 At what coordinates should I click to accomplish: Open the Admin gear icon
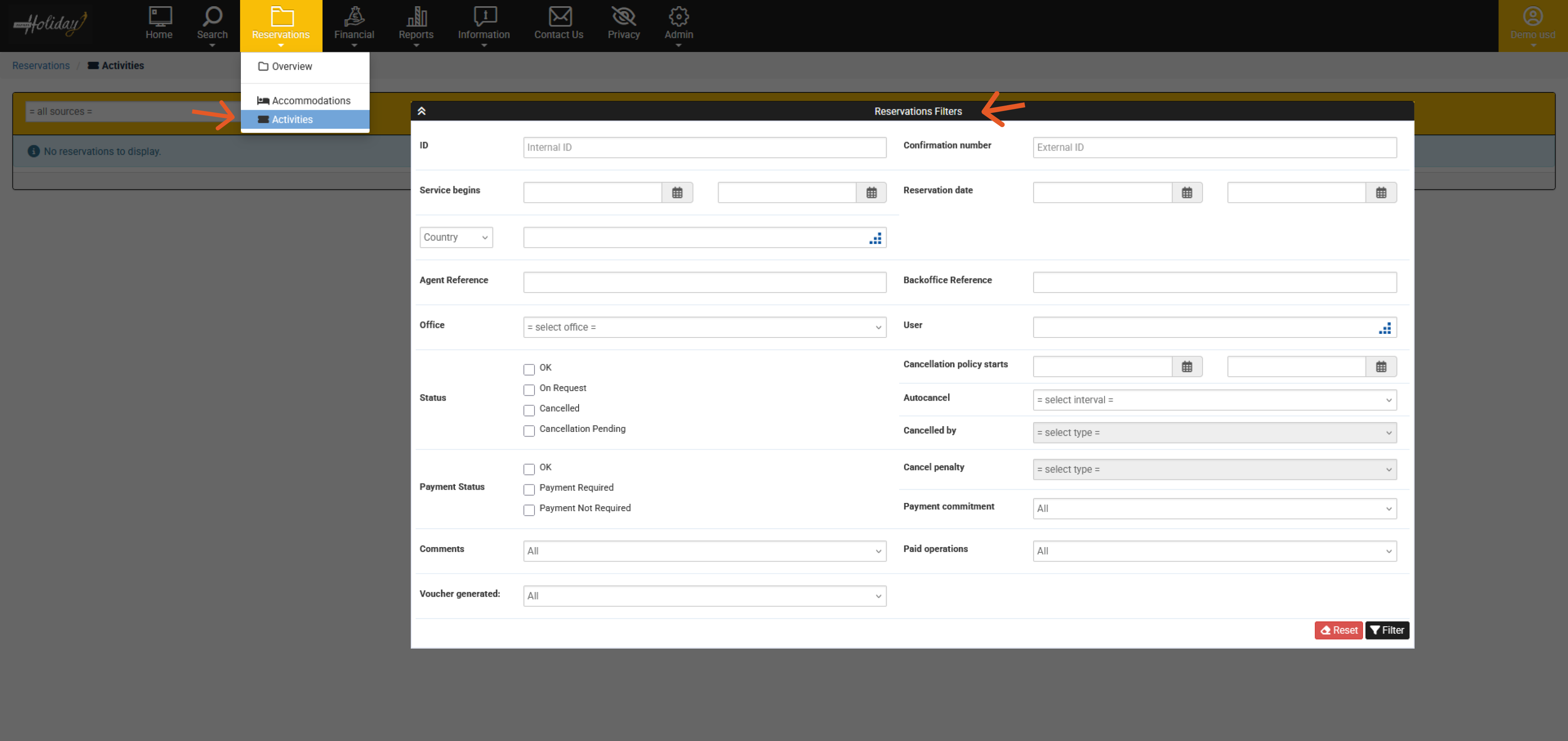click(x=679, y=17)
